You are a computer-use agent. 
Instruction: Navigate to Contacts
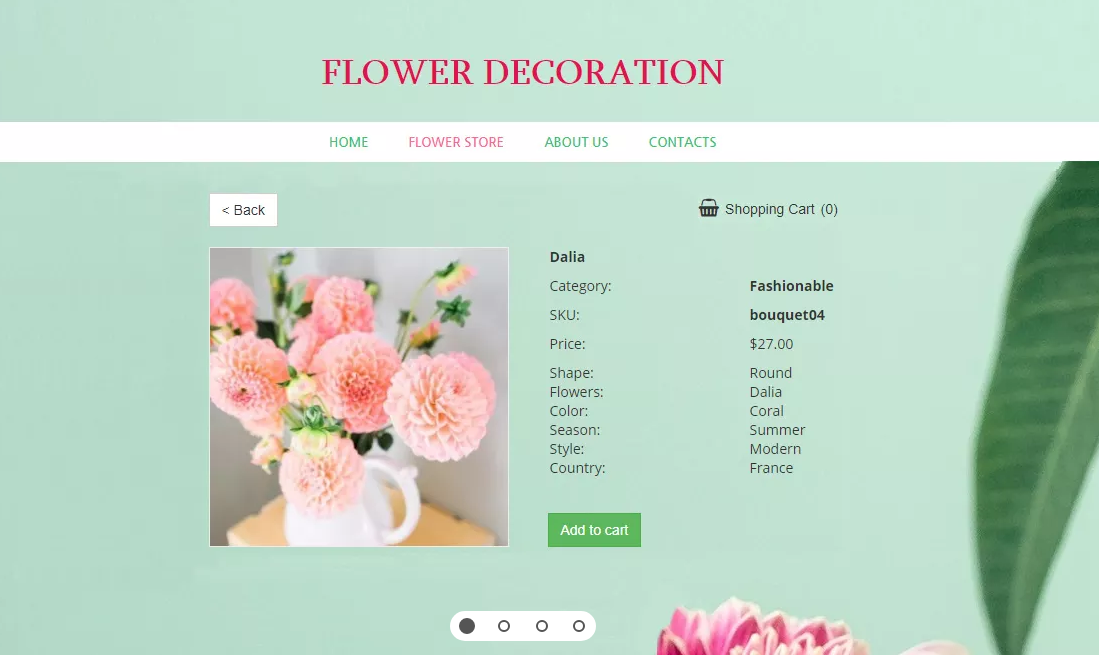683,142
